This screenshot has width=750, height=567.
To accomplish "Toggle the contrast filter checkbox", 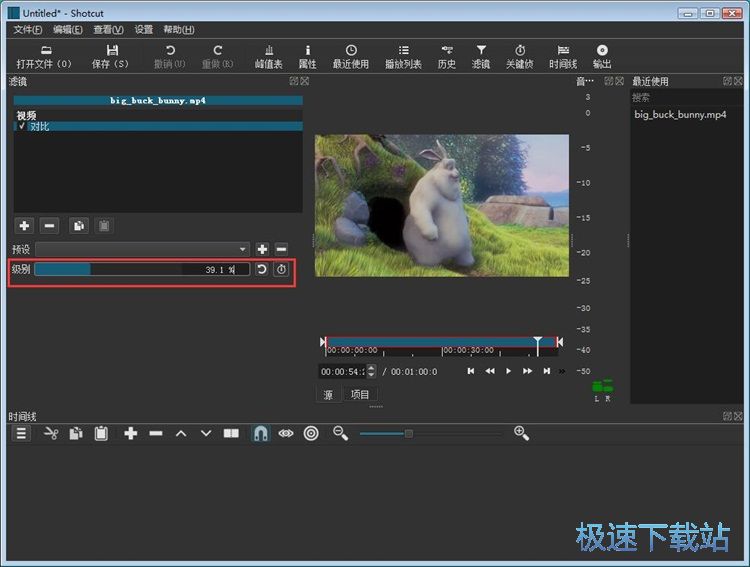I will coord(22,126).
